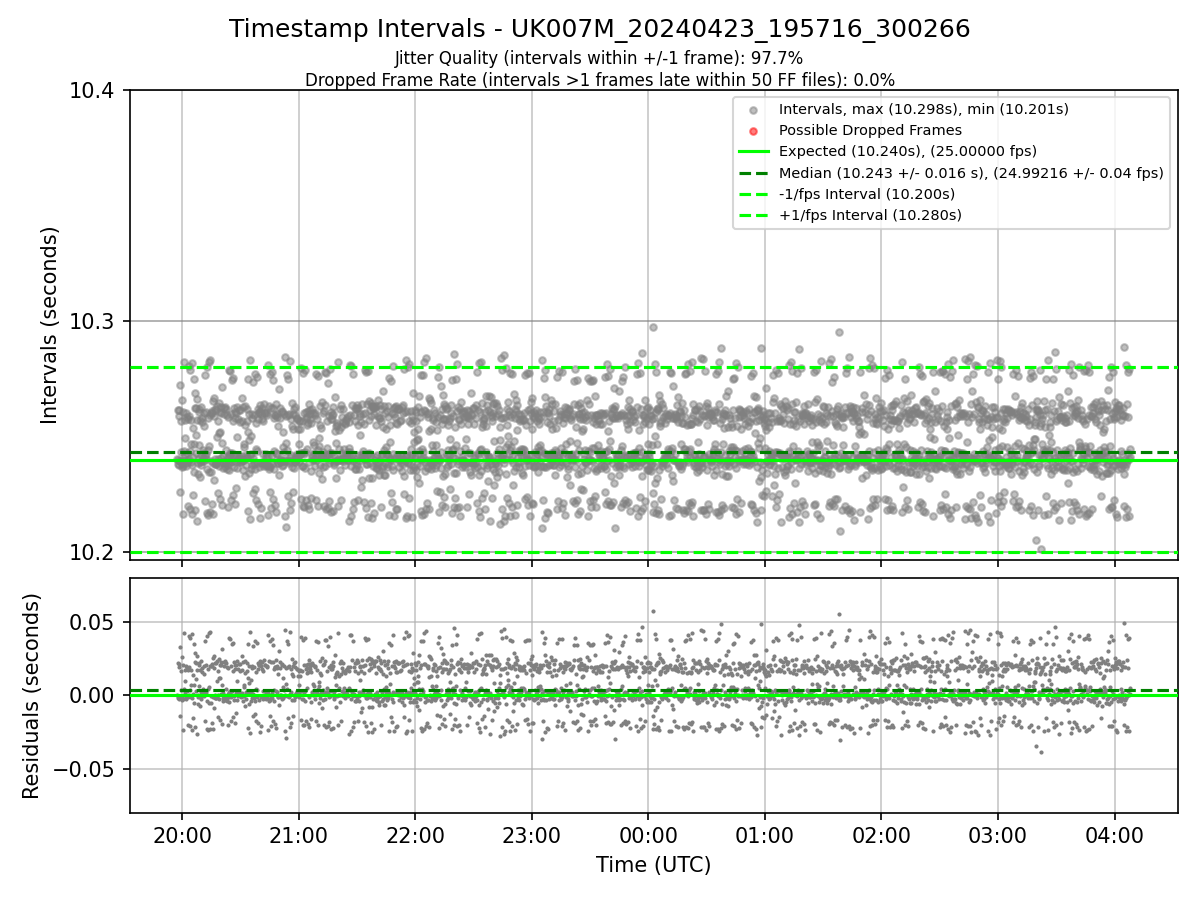This screenshot has width=1200, height=900.
Task: Click the y-axis tick label '10.3'
Action: [93, 322]
